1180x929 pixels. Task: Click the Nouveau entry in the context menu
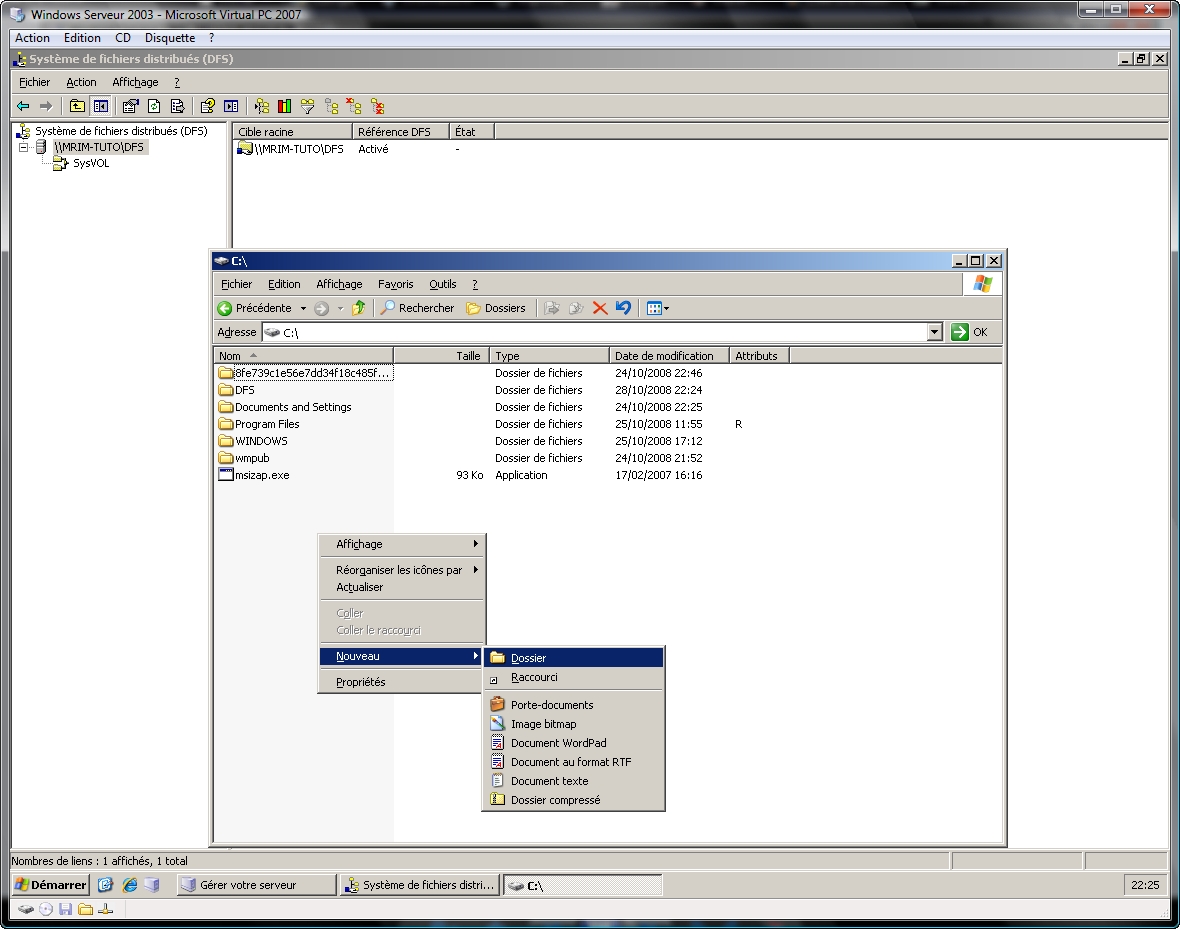click(x=402, y=656)
